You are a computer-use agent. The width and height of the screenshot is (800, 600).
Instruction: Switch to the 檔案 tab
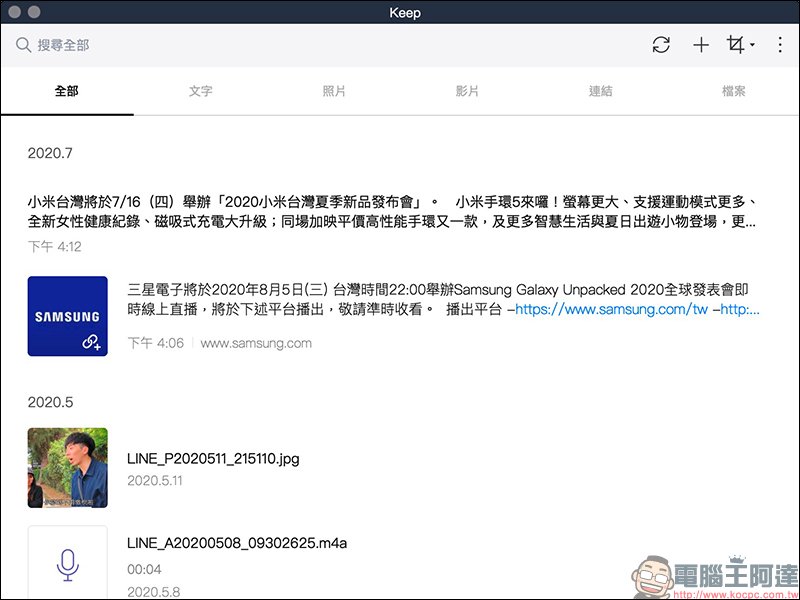[x=734, y=91]
